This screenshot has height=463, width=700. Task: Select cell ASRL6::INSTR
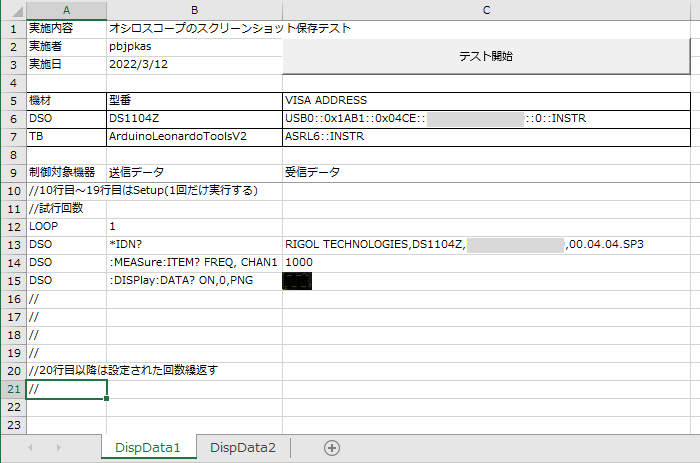[x=487, y=137]
